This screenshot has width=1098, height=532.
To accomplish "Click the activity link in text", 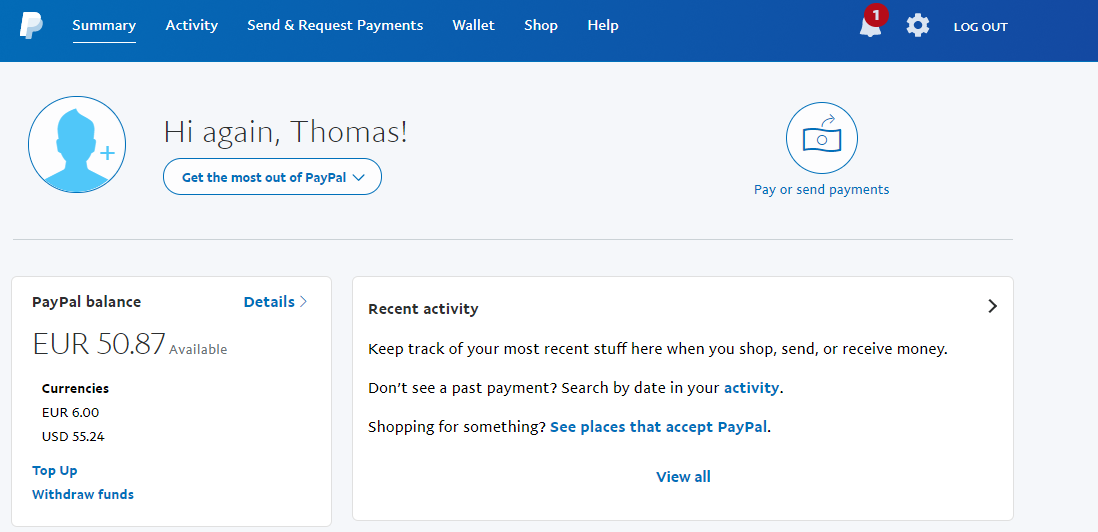I will [751, 388].
